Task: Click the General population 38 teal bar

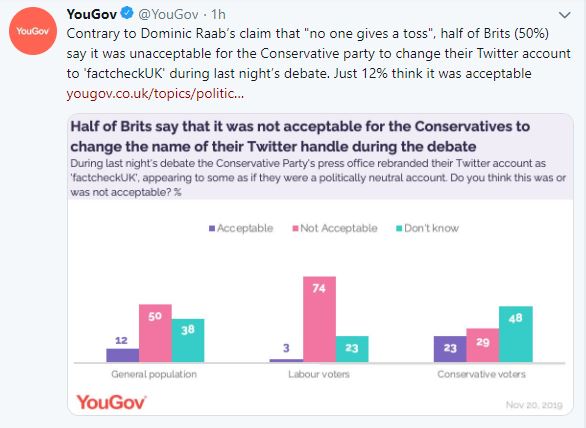Action: tap(188, 341)
